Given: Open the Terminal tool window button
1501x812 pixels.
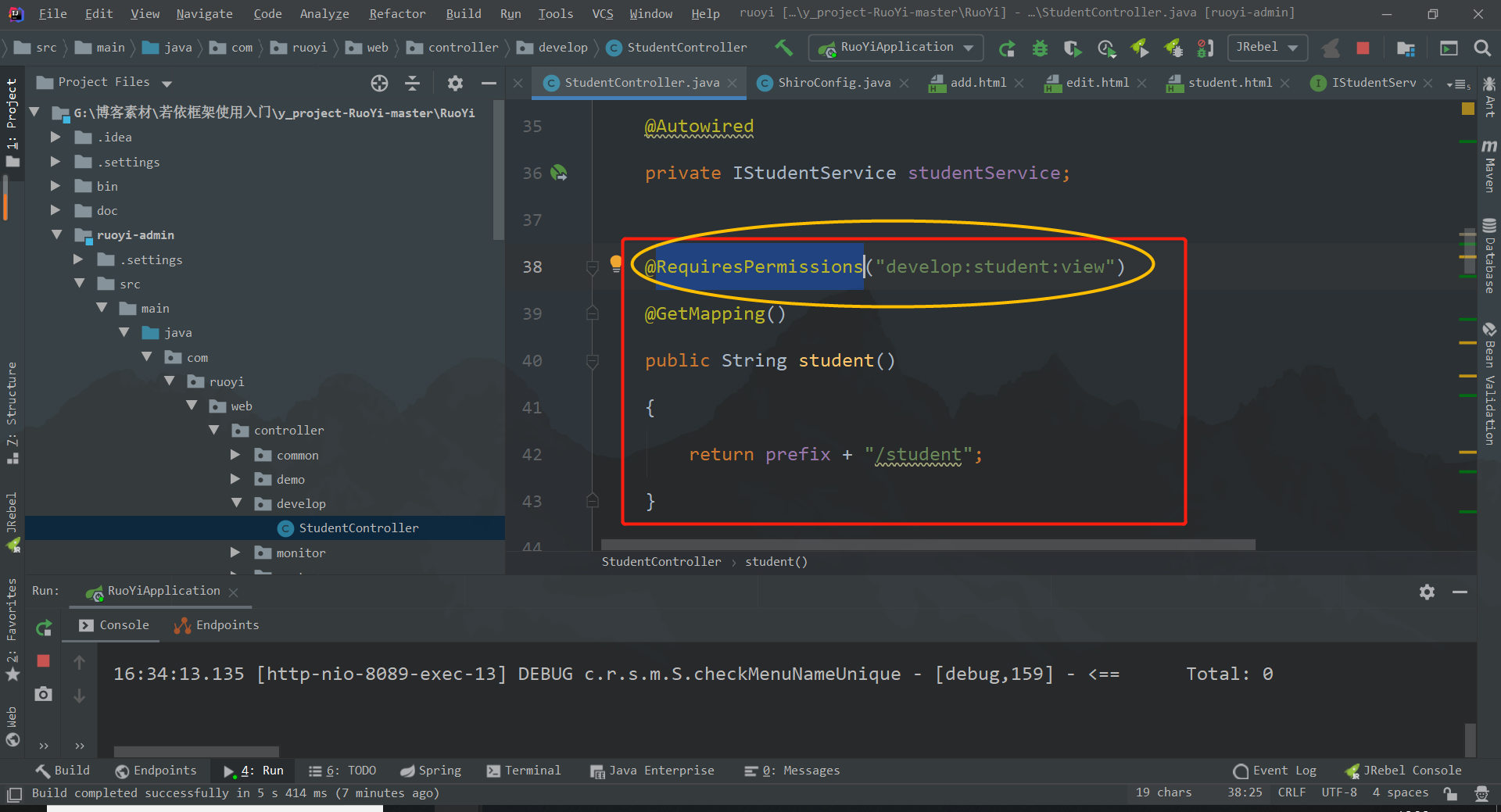Looking at the screenshot, I should click(x=524, y=771).
